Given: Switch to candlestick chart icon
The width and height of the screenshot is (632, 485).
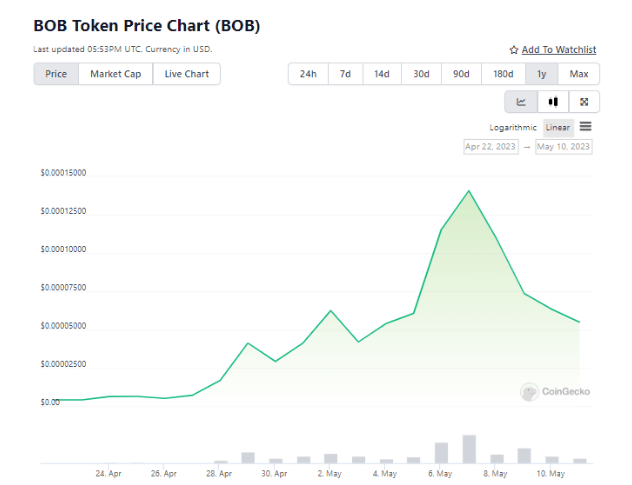Looking at the screenshot, I should click(552, 102).
